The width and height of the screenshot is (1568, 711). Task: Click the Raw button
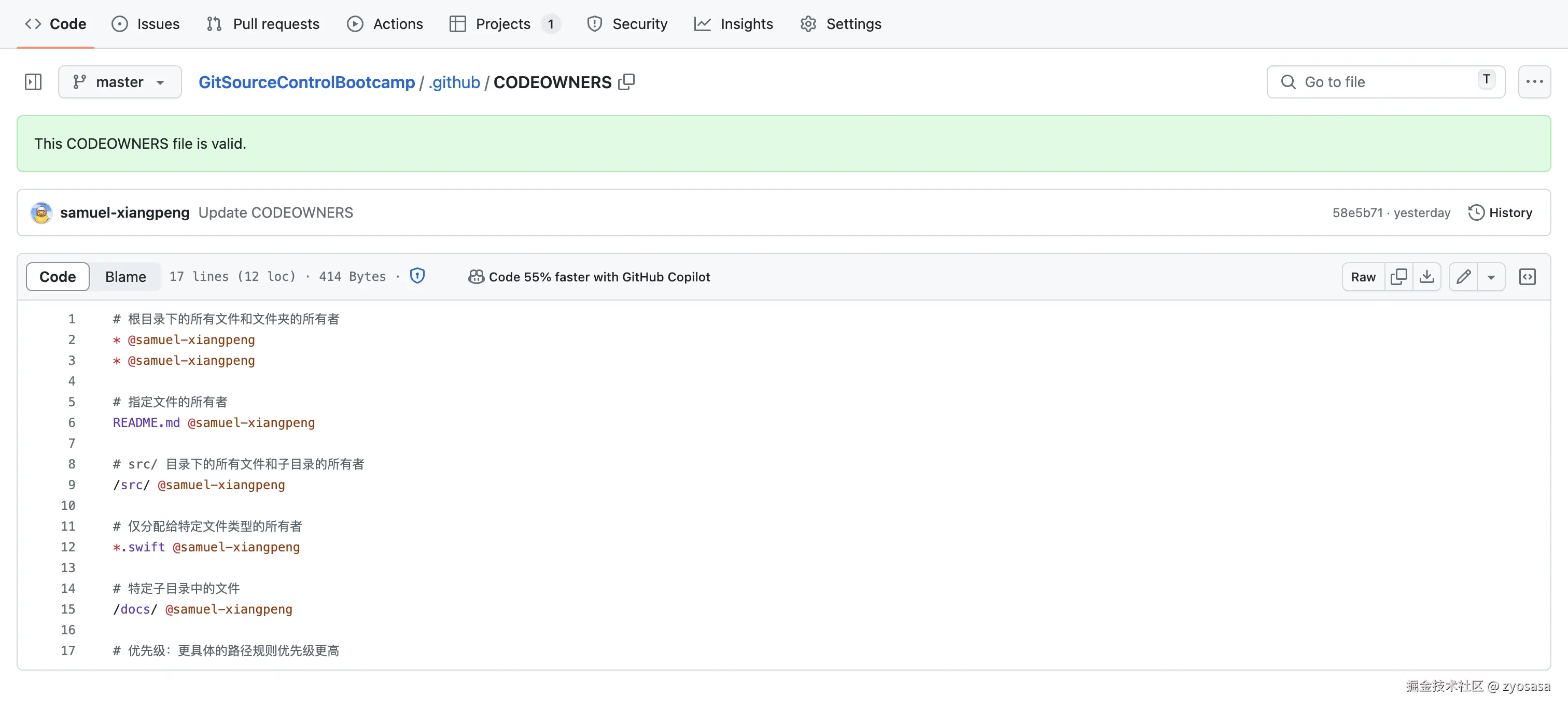[x=1363, y=277]
